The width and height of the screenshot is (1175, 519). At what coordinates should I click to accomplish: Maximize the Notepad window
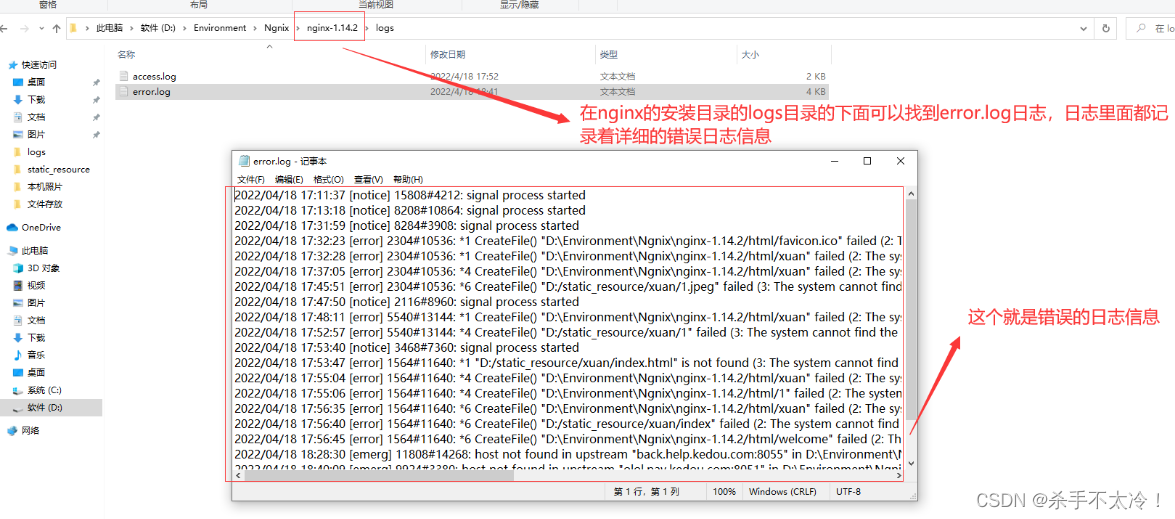(x=867, y=161)
